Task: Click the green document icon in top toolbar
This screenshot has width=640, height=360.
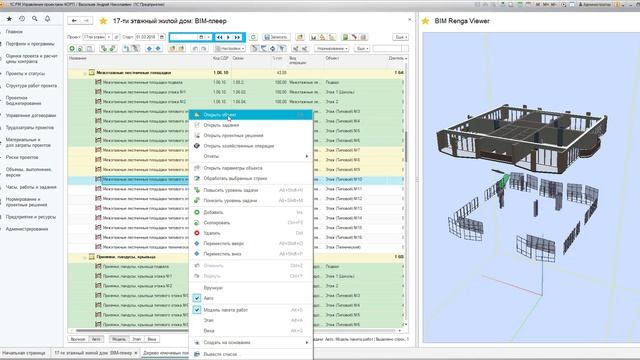Action: [345, 37]
